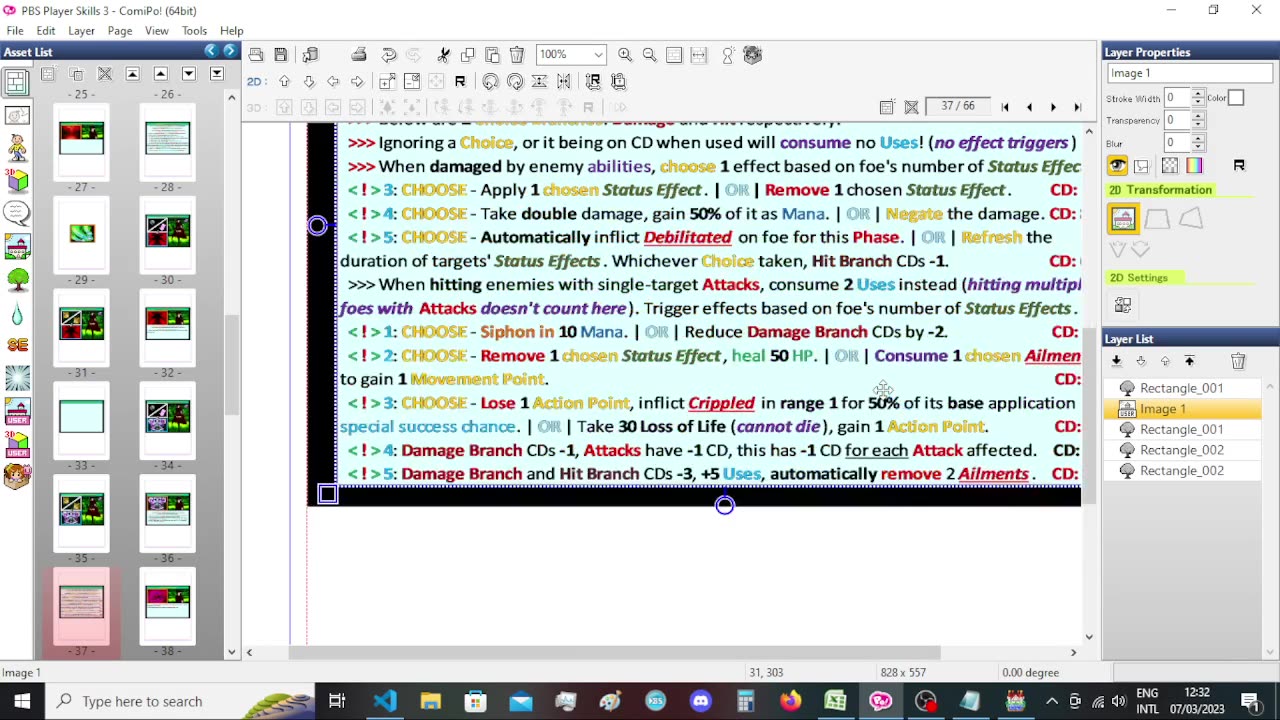Select the trapezoid perspective transformation mode
The image size is (1280, 720).
click(x=1157, y=218)
